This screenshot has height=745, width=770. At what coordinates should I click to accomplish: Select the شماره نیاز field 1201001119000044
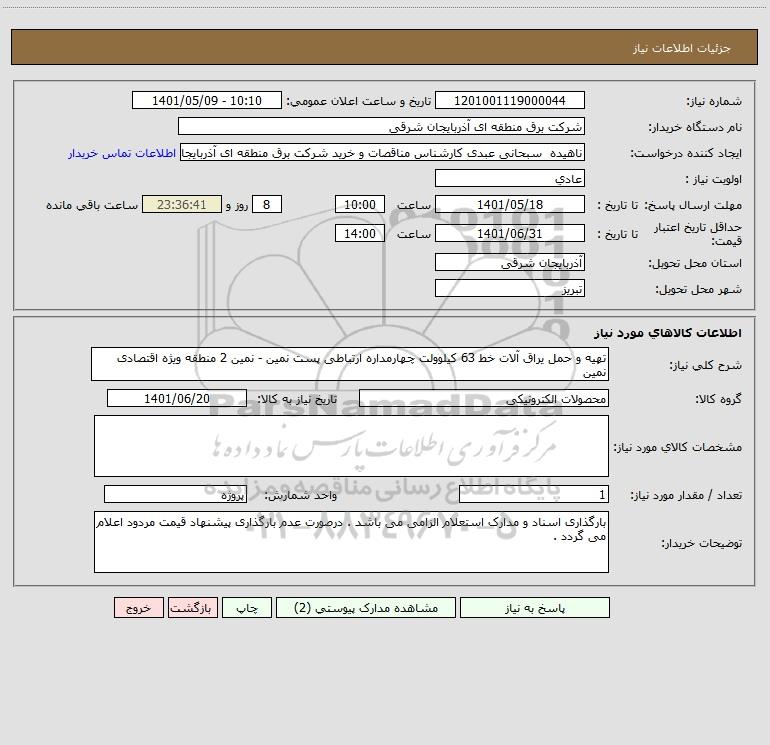[x=510, y=101]
